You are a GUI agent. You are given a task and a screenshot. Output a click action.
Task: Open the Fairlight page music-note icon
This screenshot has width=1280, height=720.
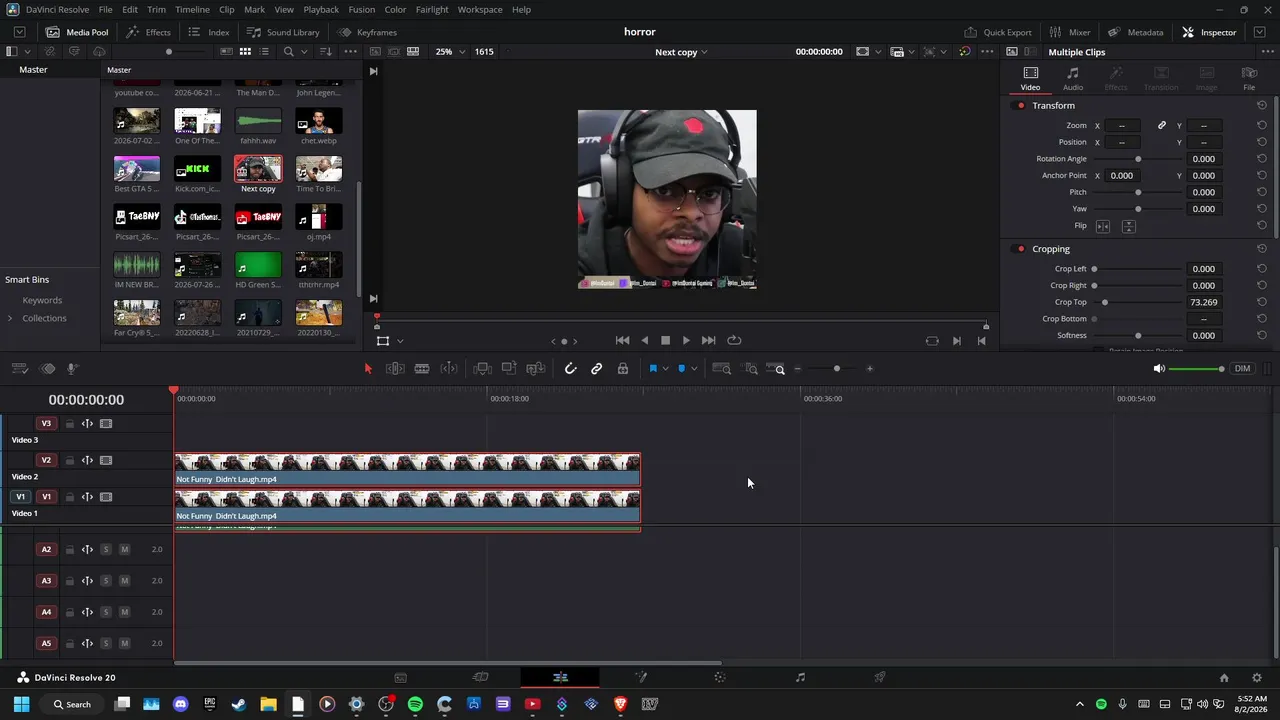tap(800, 678)
